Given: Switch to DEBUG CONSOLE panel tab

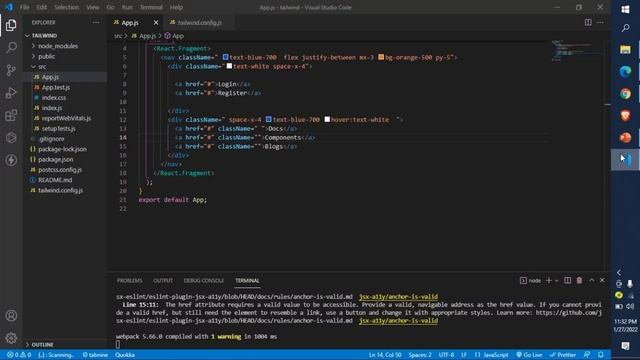Looking at the screenshot, I should [204, 280].
